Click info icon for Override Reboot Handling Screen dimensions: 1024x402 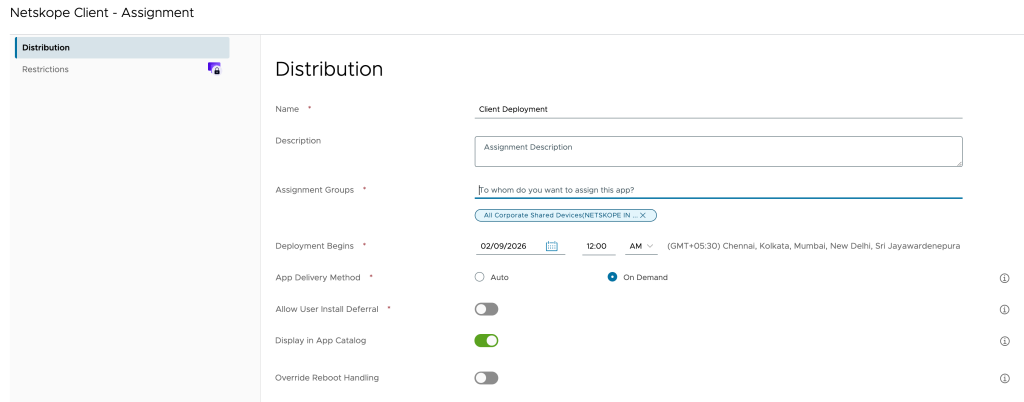tap(1004, 378)
